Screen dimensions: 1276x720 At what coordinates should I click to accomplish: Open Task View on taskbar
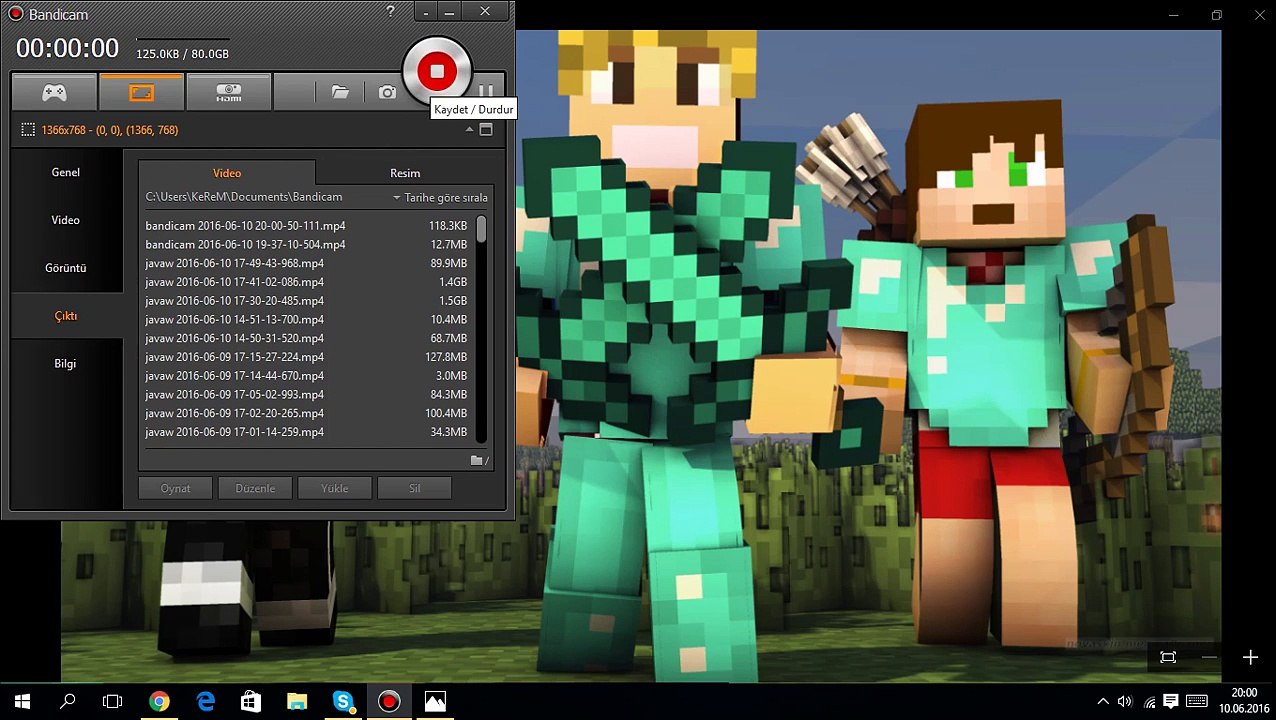tap(113, 702)
